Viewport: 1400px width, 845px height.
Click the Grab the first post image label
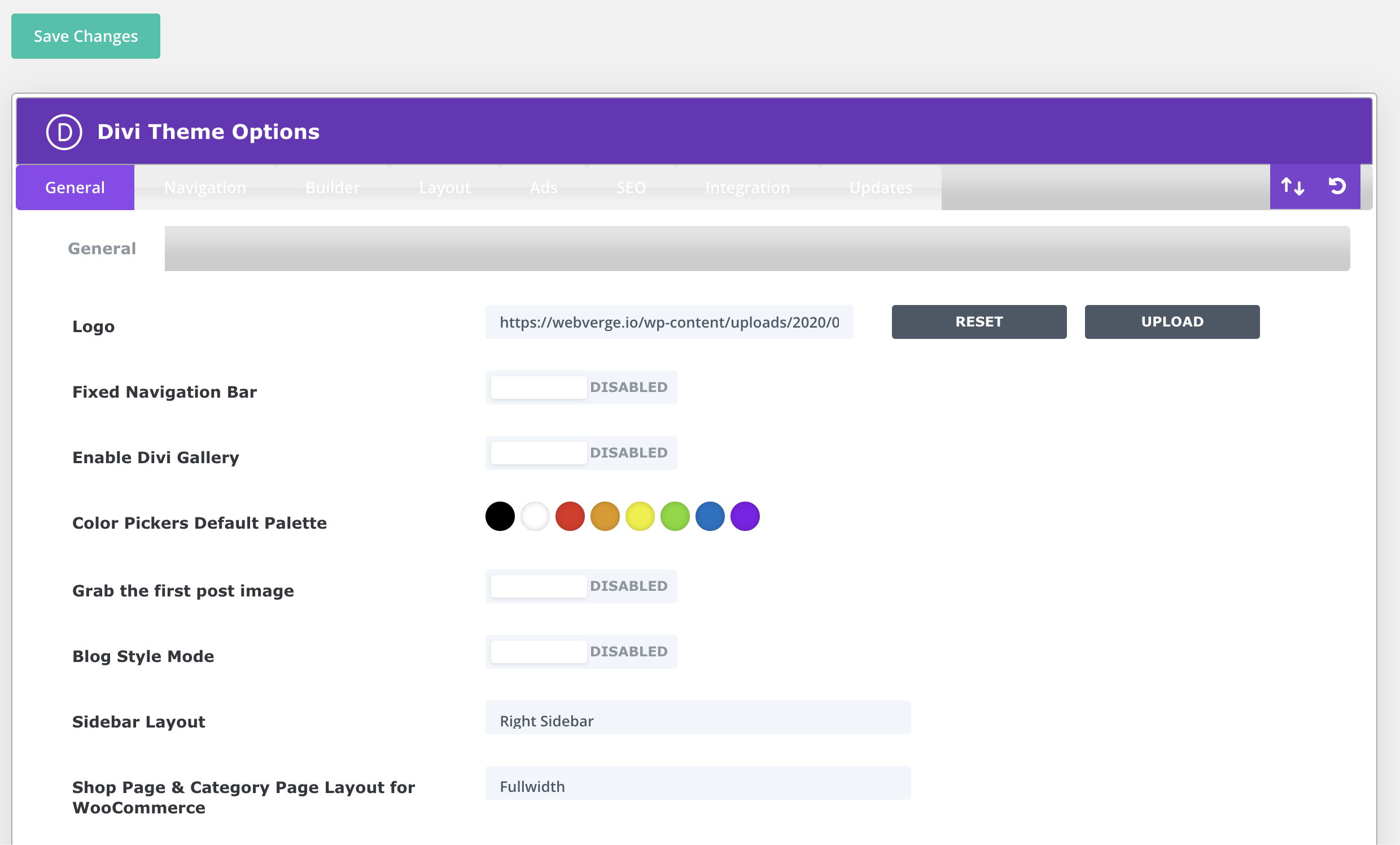coord(183,591)
